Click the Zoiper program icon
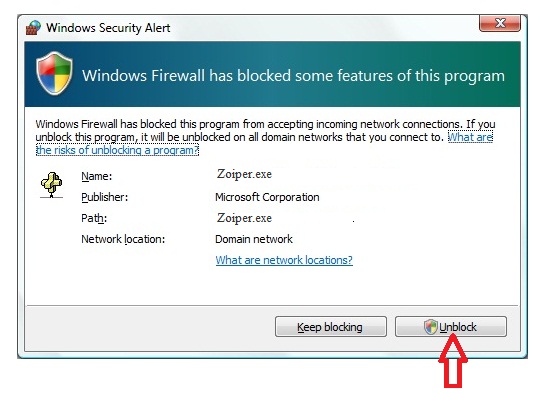Viewport: 559px width, 394px height. pos(51,185)
